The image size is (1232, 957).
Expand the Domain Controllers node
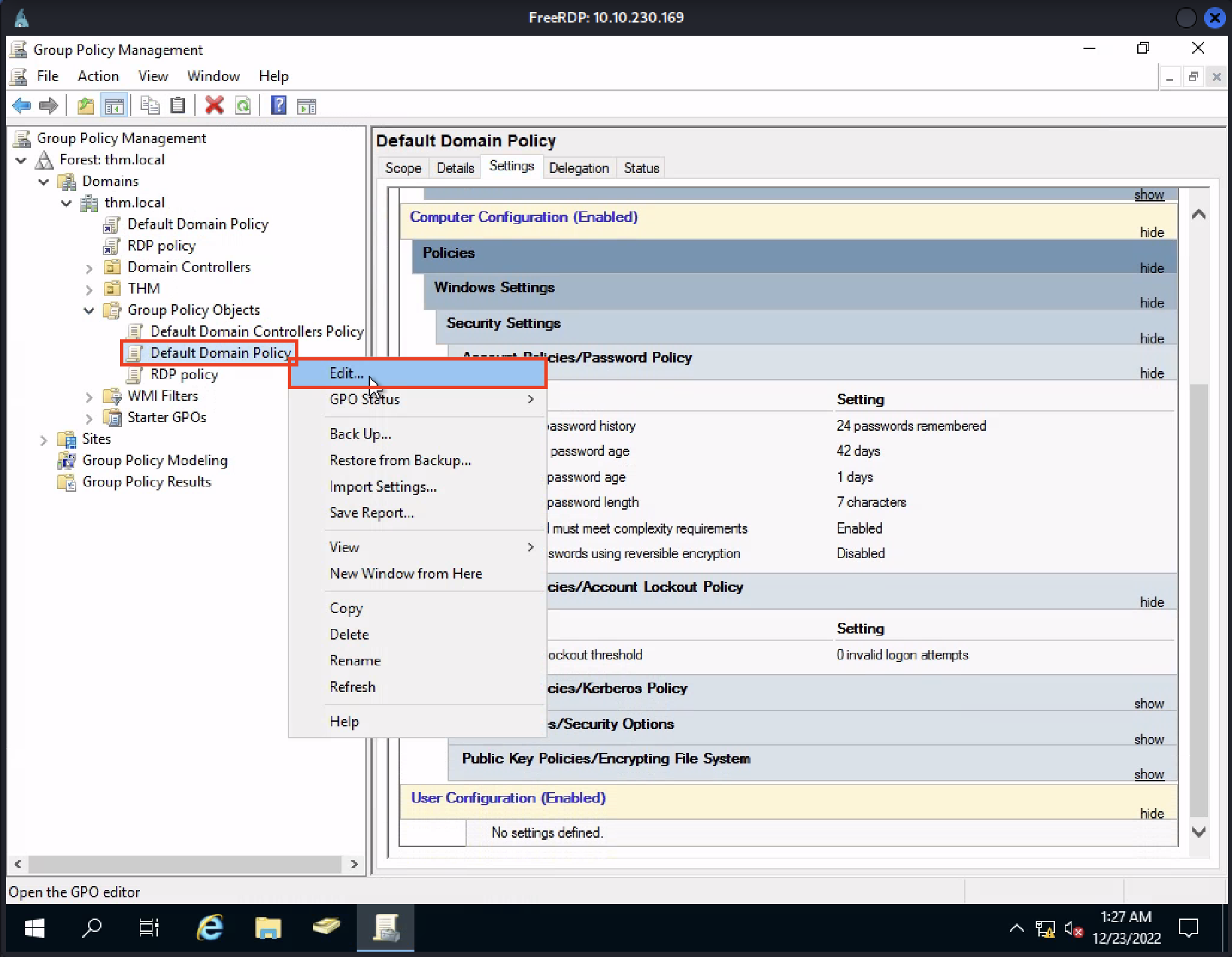pyautogui.click(x=89, y=268)
